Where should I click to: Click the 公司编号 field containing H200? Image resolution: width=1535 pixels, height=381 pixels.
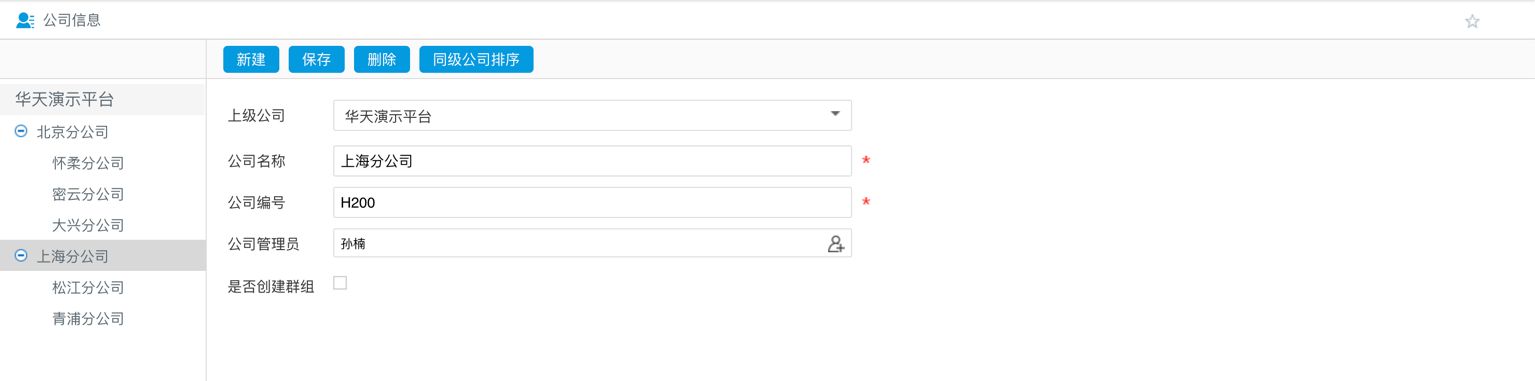[592, 202]
